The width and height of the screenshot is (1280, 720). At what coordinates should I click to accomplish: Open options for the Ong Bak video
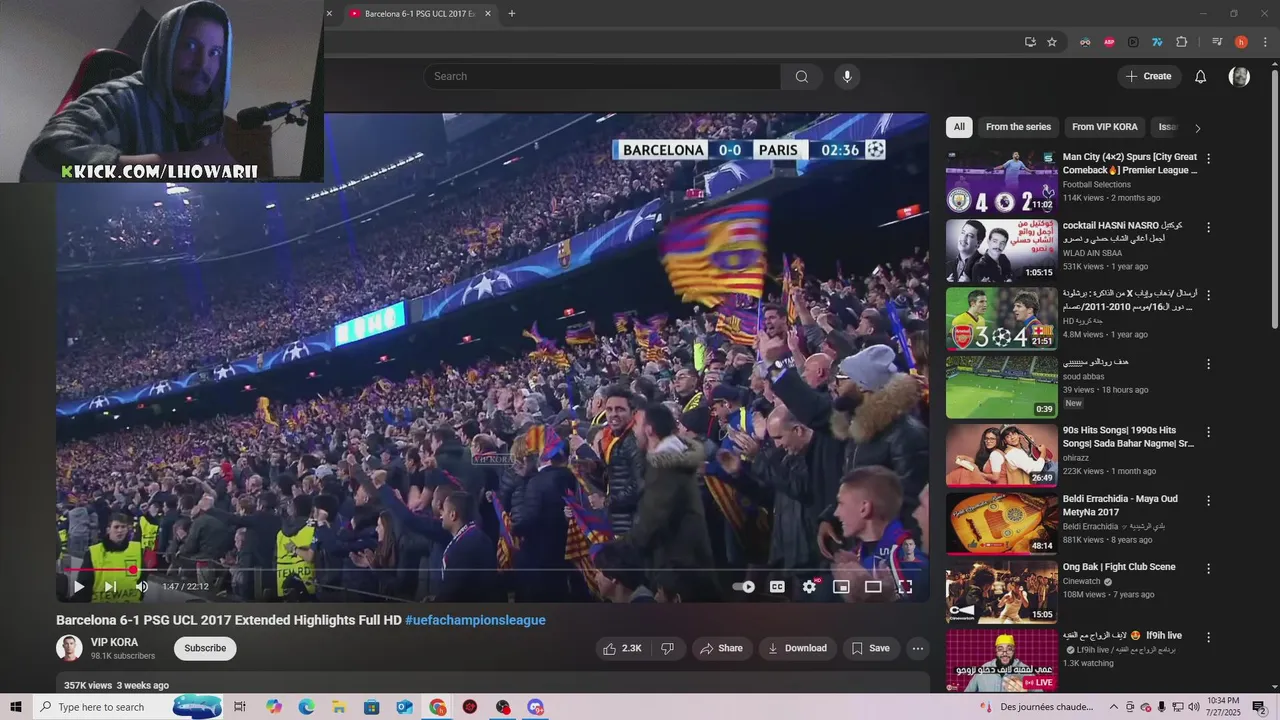pos(1208,568)
